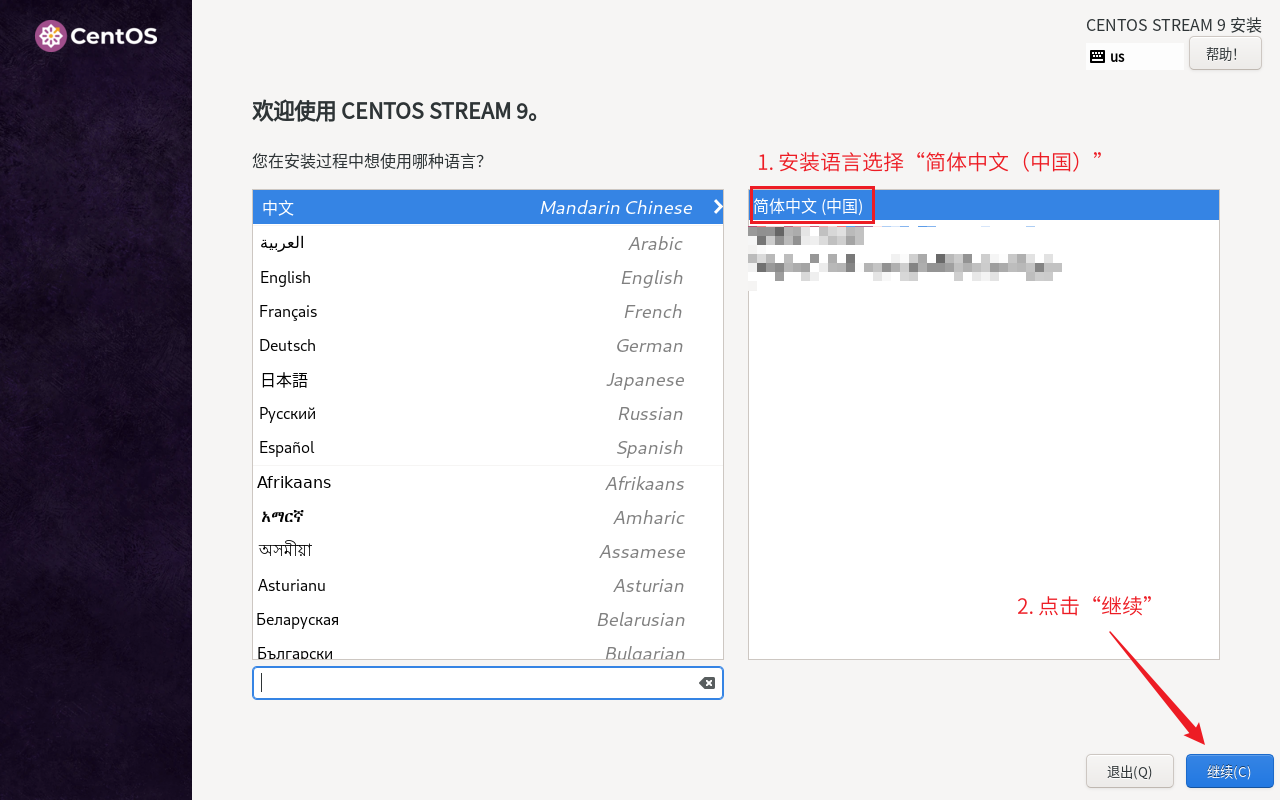Choose Русский from the list
Viewport: 1280px width, 800px height.
487,413
